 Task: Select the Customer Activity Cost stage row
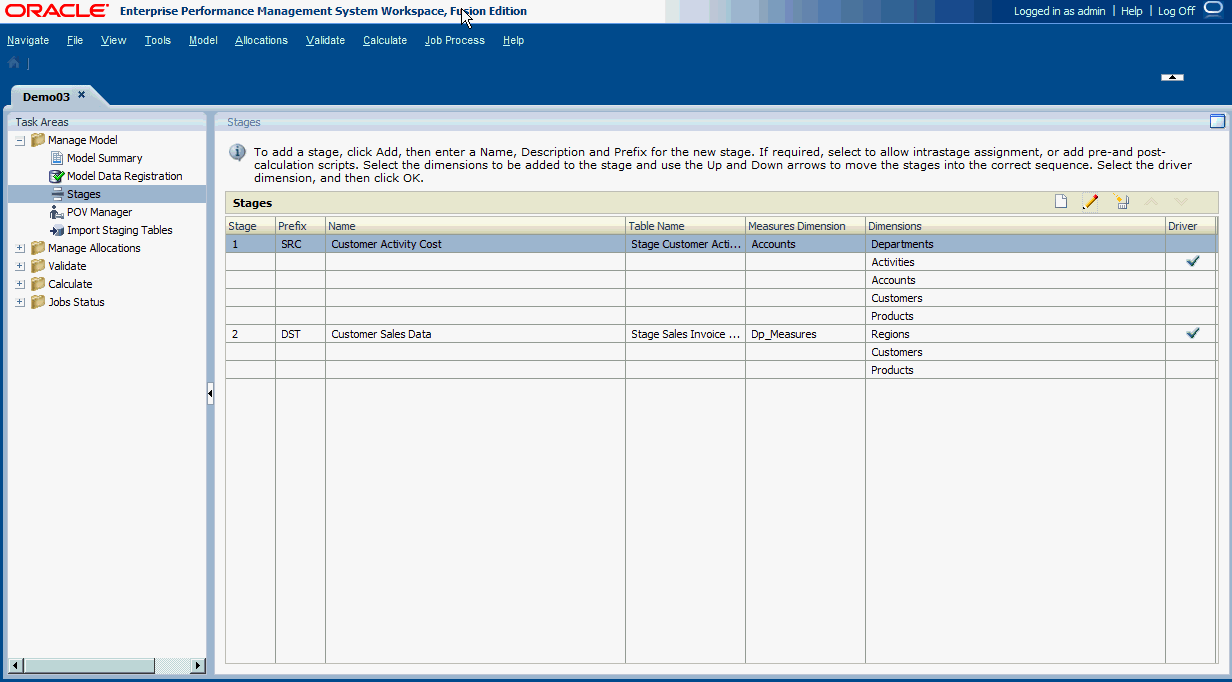721,244
